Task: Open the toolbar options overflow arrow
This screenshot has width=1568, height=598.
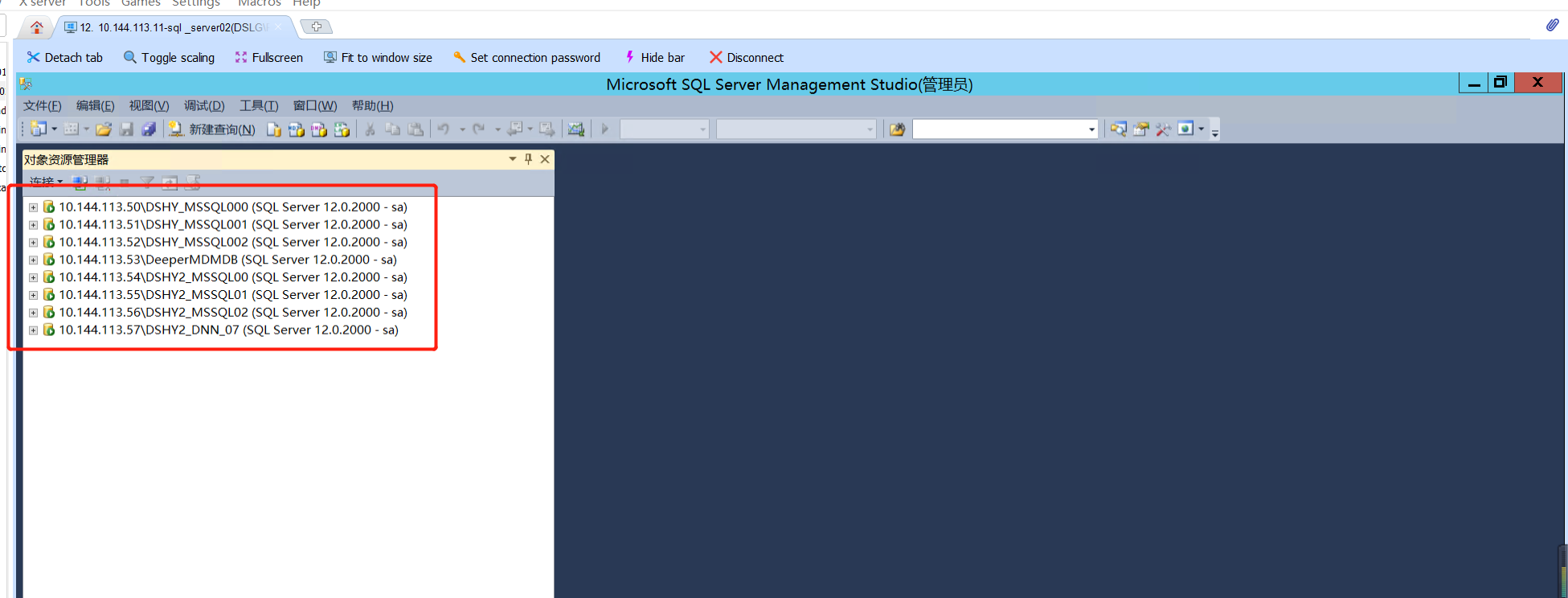Action: [x=1215, y=132]
